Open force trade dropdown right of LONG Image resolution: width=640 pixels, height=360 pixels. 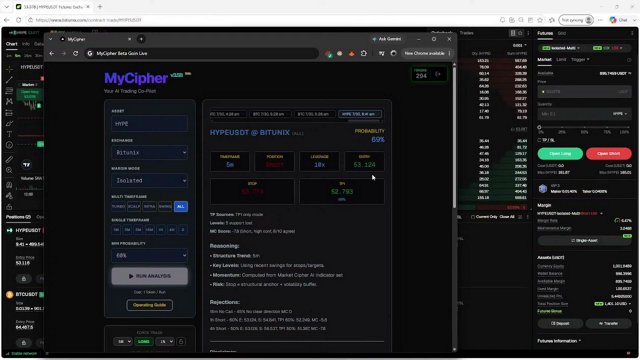(165, 342)
